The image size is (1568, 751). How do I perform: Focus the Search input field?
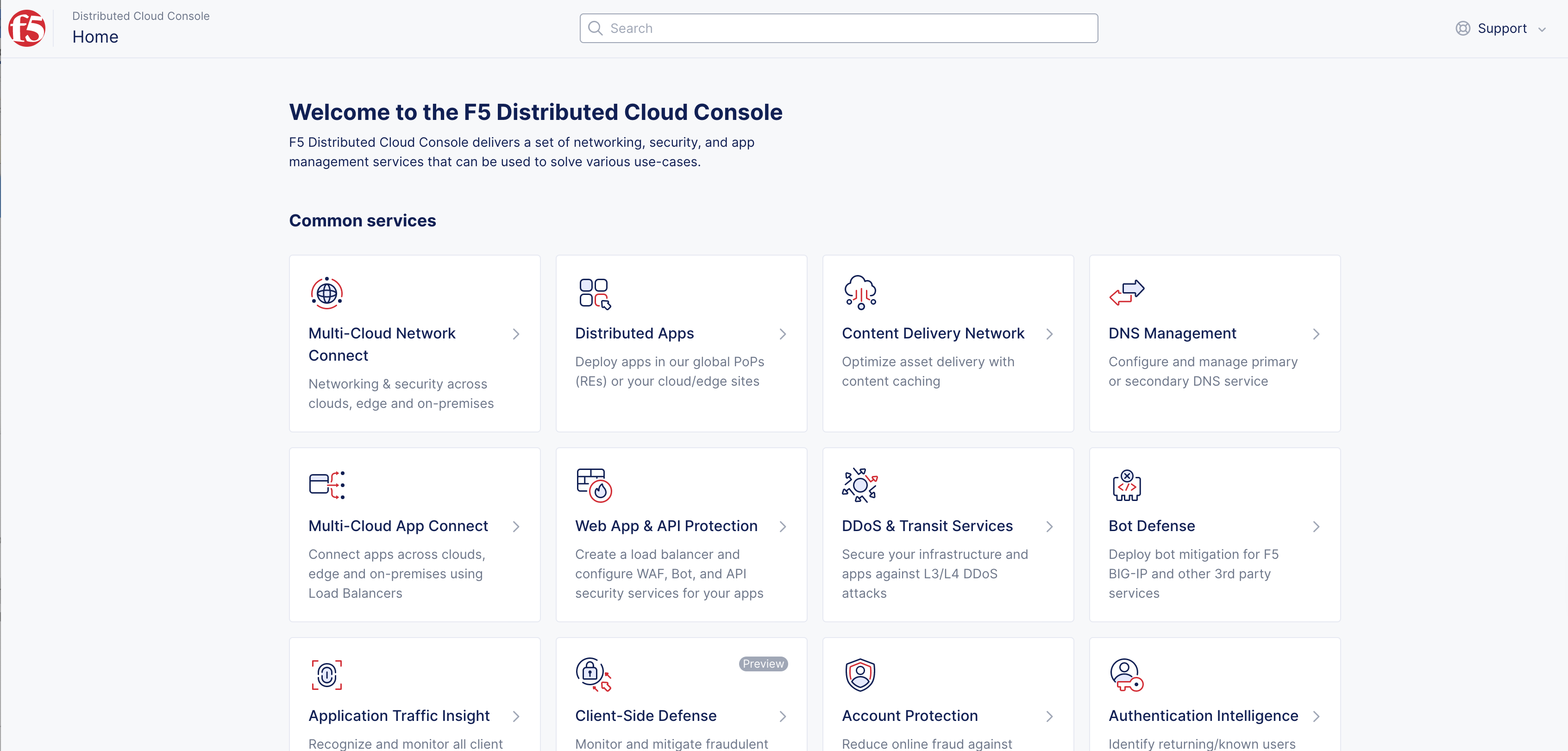pos(839,29)
